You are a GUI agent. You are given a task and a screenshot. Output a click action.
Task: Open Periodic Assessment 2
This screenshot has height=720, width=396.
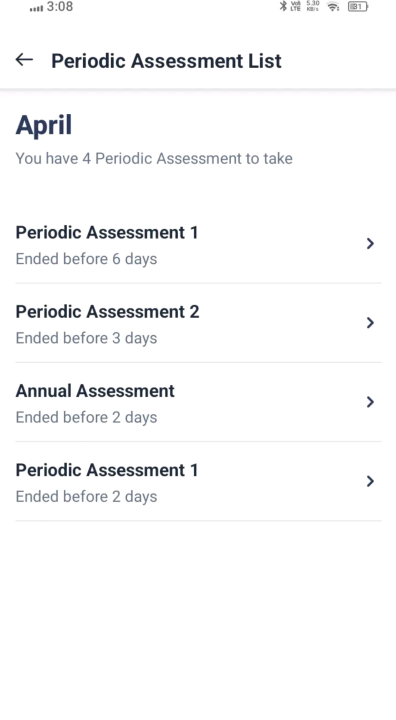click(x=198, y=323)
